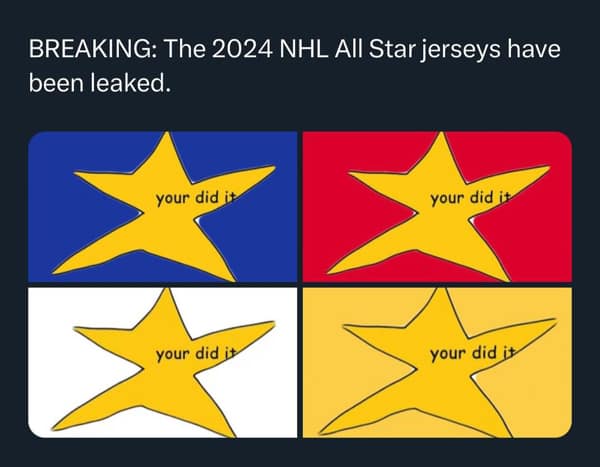Click "your did it" in yellow panel
The width and height of the screenshot is (600, 467).
click(x=470, y=353)
